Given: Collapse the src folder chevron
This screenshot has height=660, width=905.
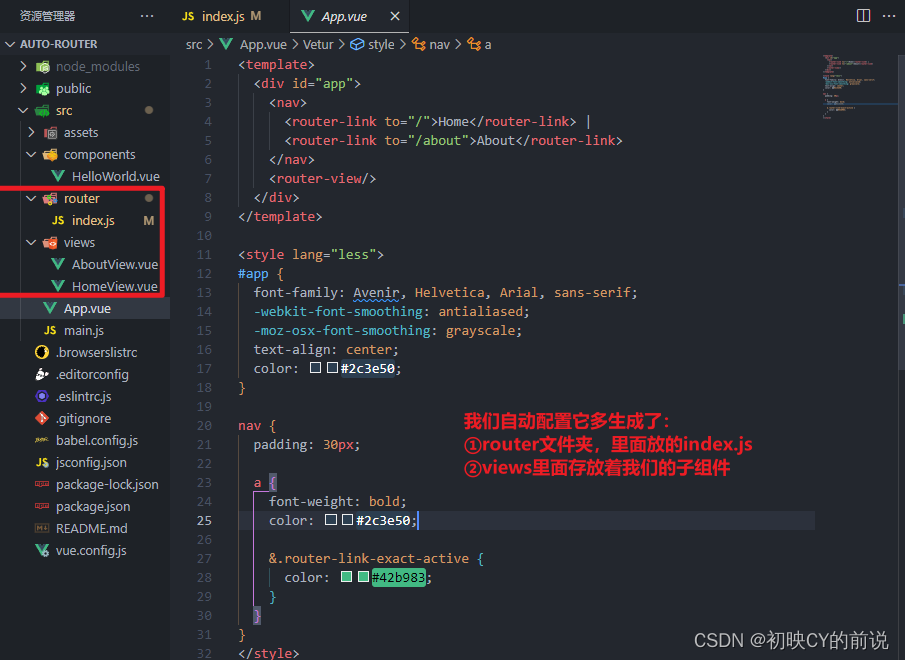Looking at the screenshot, I should point(23,110).
